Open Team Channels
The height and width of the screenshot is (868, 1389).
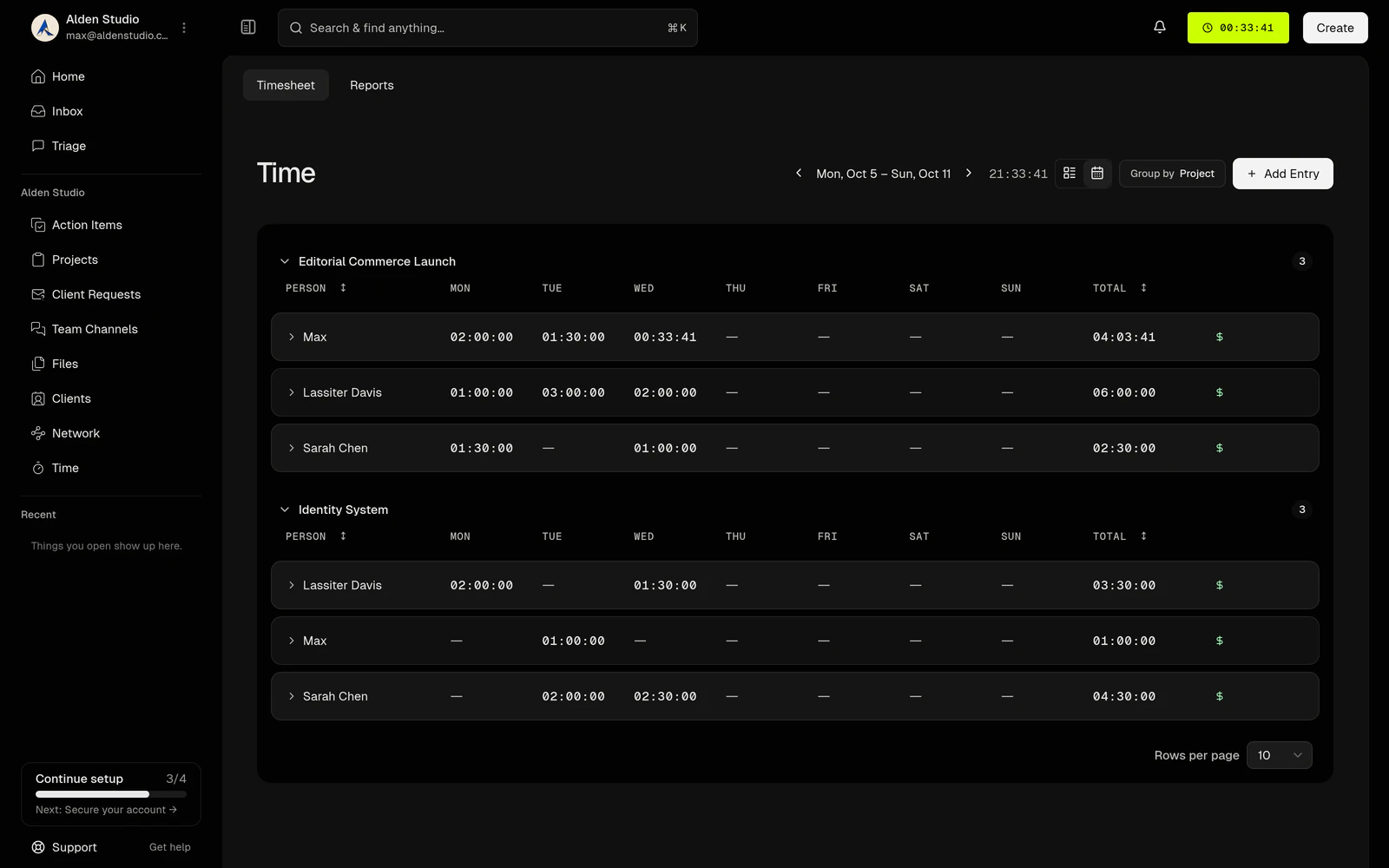coord(111,329)
